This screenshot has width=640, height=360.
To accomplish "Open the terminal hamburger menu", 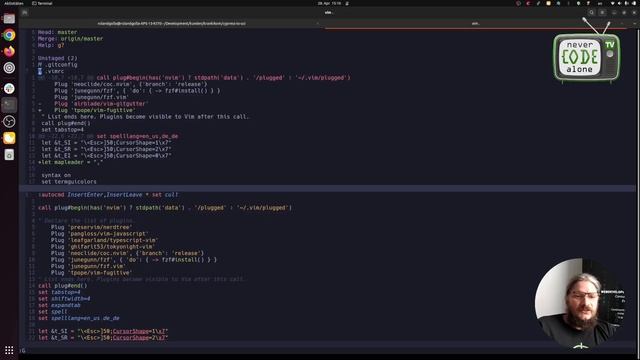I will click(602, 13).
